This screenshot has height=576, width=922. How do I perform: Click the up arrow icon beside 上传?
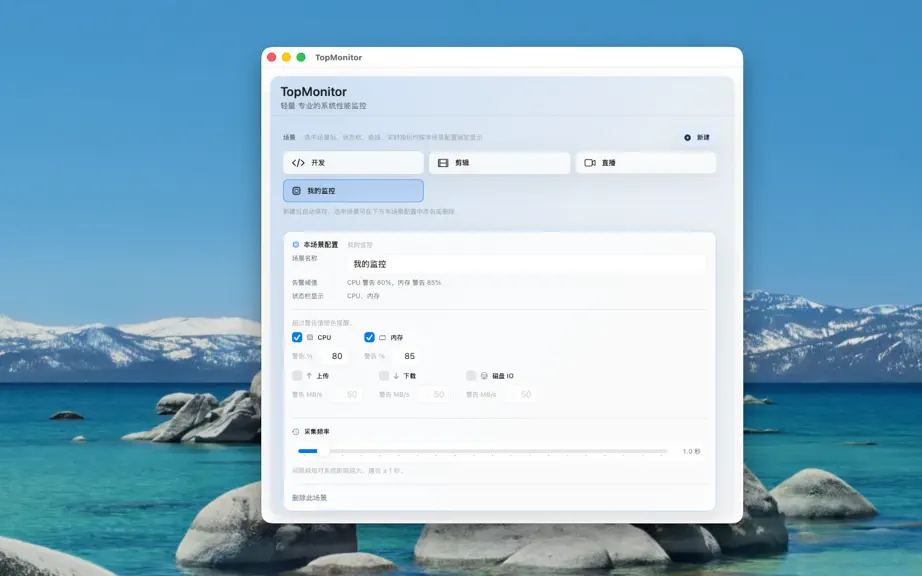(309, 376)
